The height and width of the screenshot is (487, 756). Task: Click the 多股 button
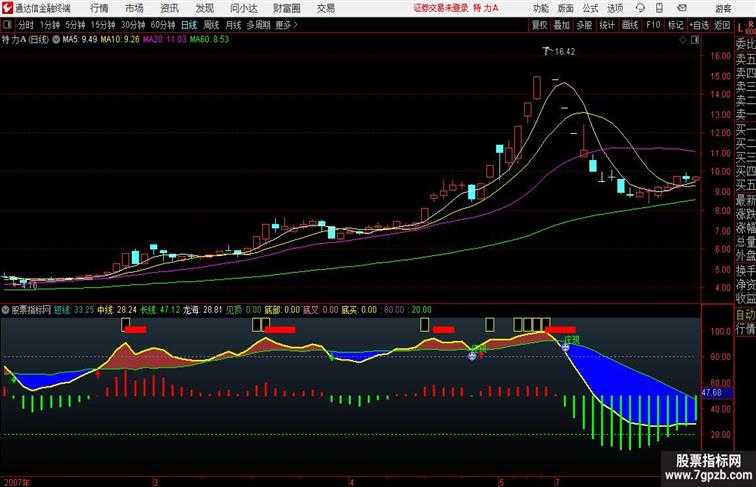(584, 25)
